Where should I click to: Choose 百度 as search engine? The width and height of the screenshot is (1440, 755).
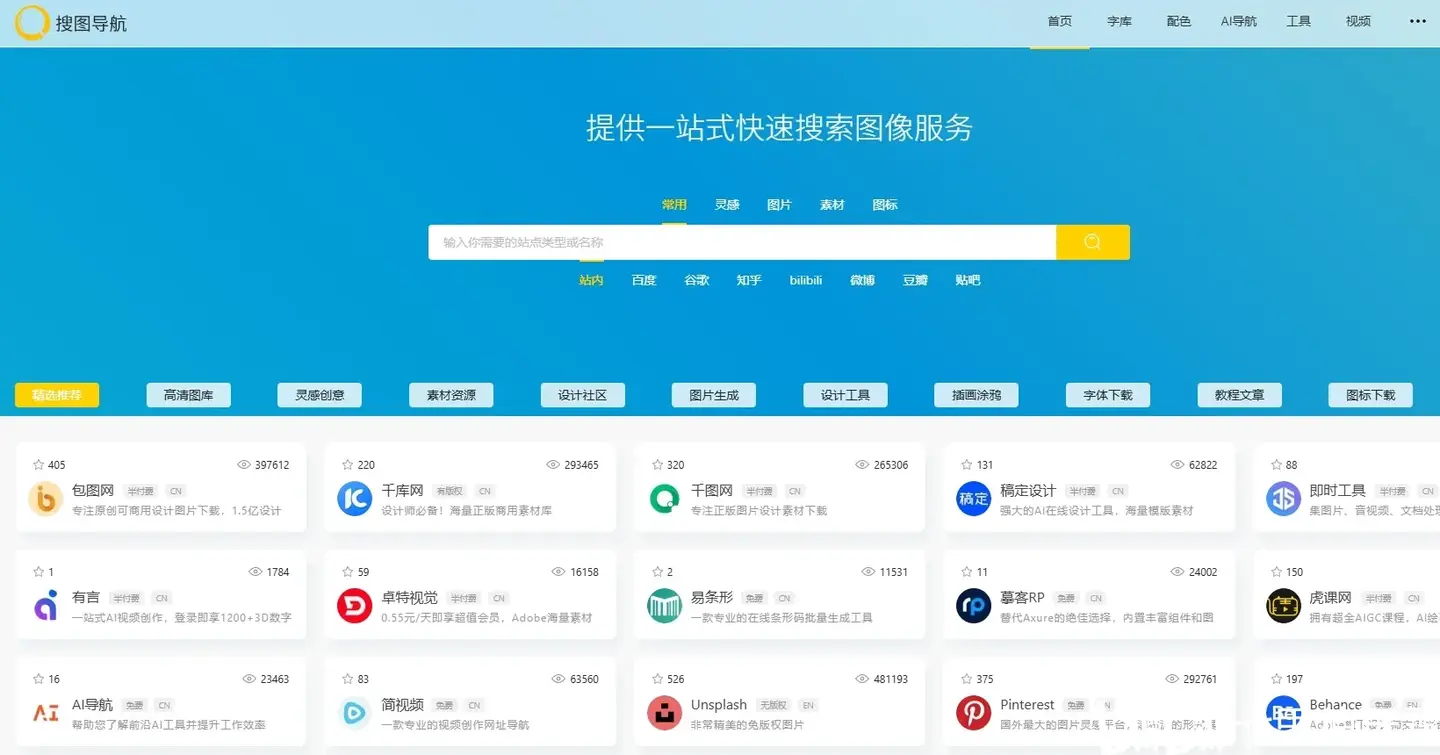coord(644,280)
